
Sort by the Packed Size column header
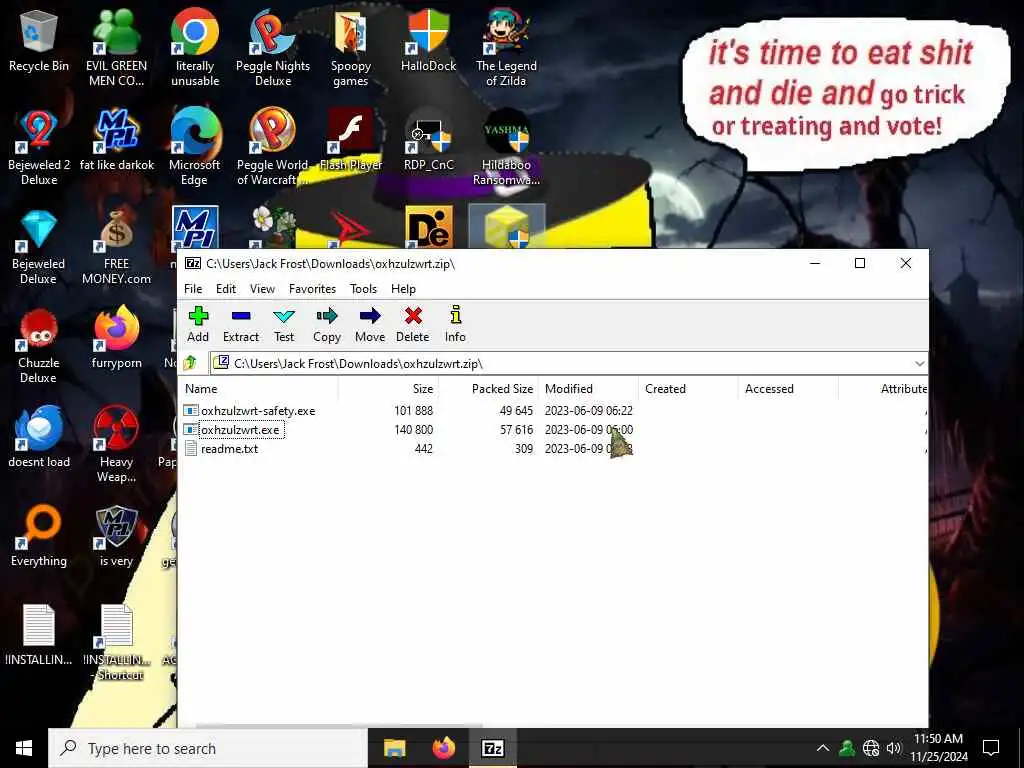(x=488, y=389)
